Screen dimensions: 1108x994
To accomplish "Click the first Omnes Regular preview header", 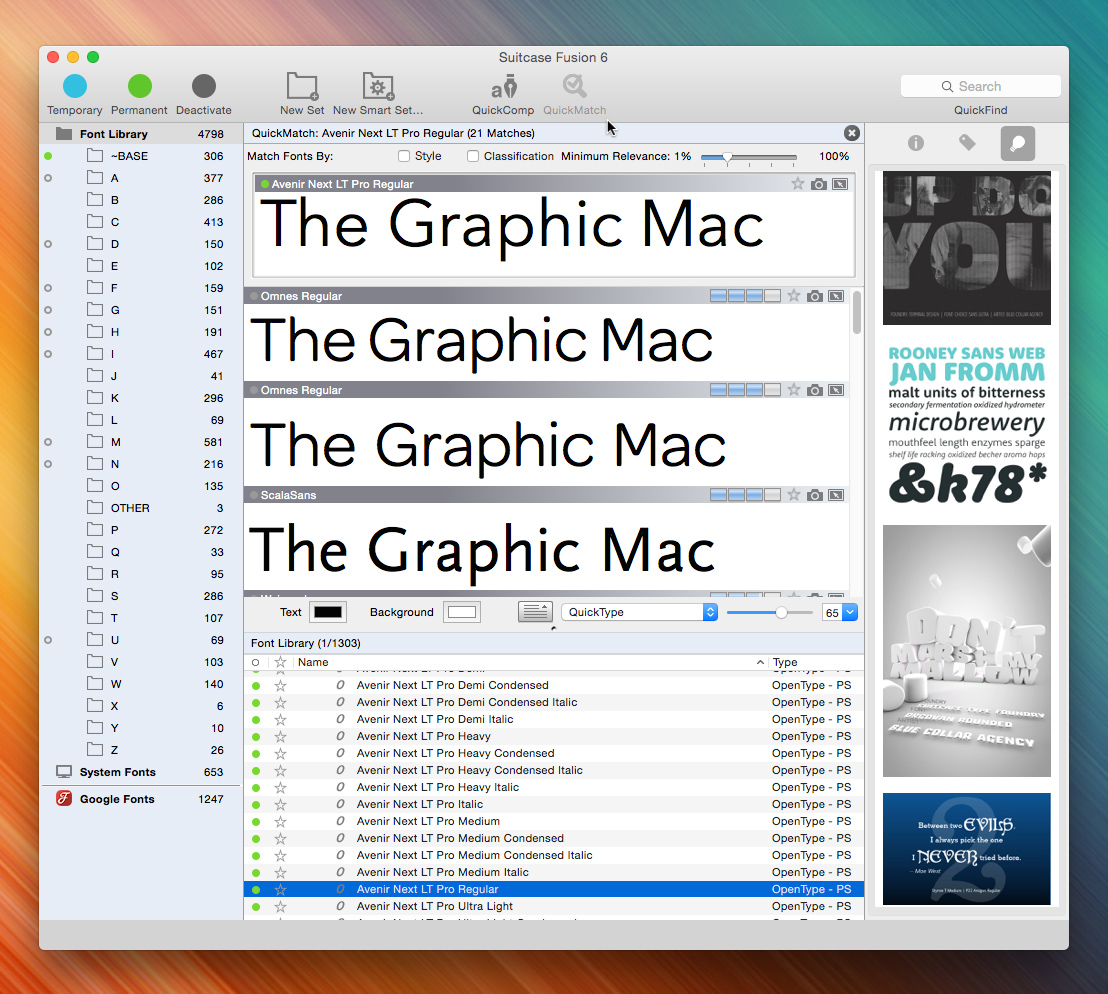I will [x=546, y=296].
